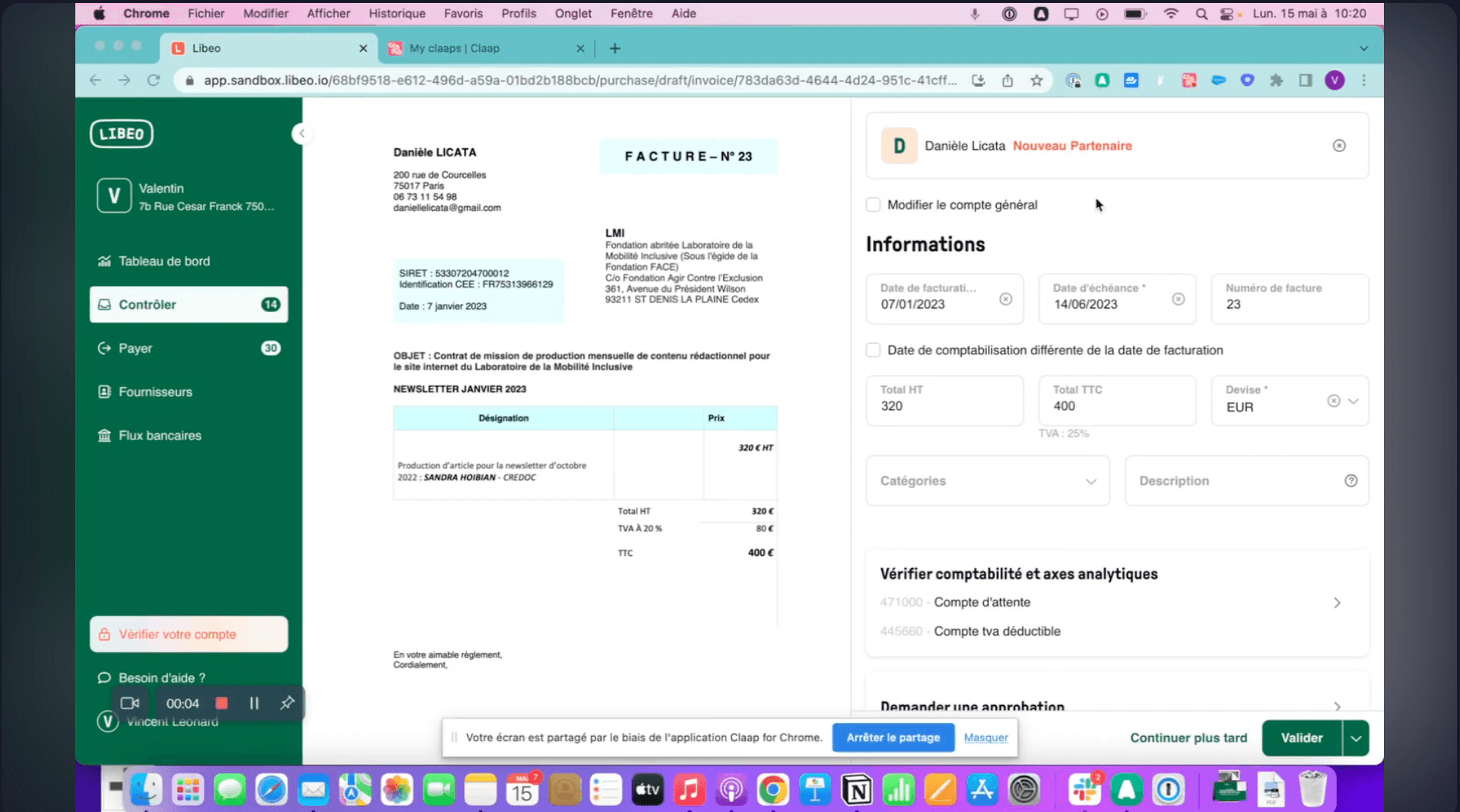Click the Valider button
The image size is (1460, 812).
click(1302, 737)
